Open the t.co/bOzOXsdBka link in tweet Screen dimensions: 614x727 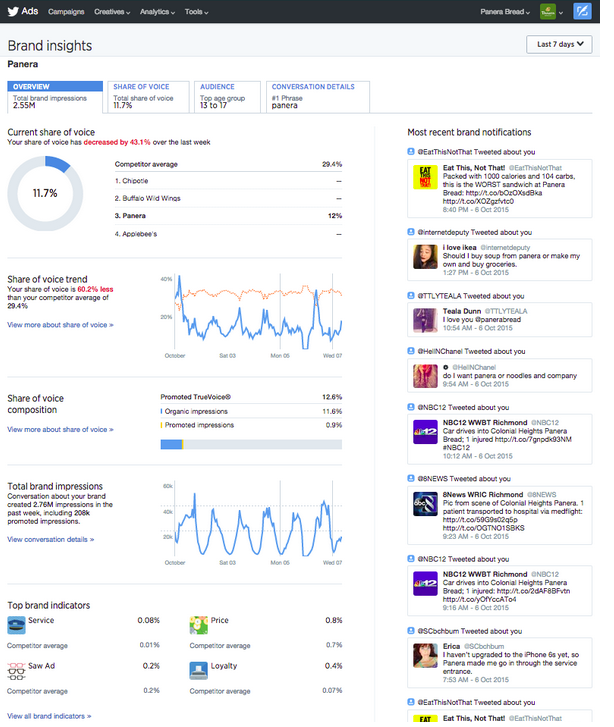pos(504,193)
